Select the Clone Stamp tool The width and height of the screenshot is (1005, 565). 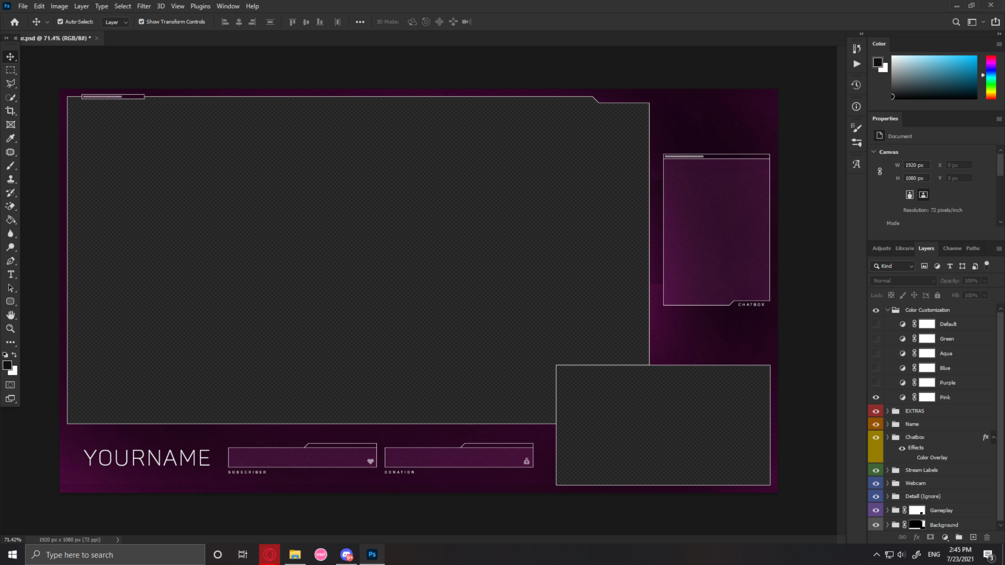tap(11, 179)
